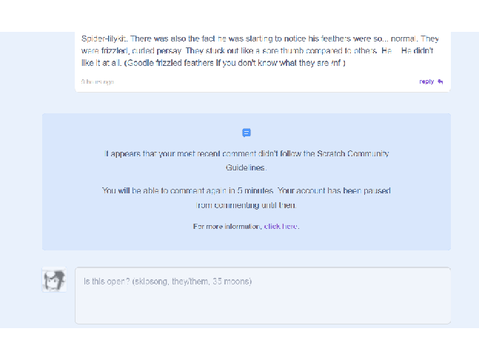Open the user avatar beside comment box
The height and width of the screenshot is (360, 479).
point(54,280)
